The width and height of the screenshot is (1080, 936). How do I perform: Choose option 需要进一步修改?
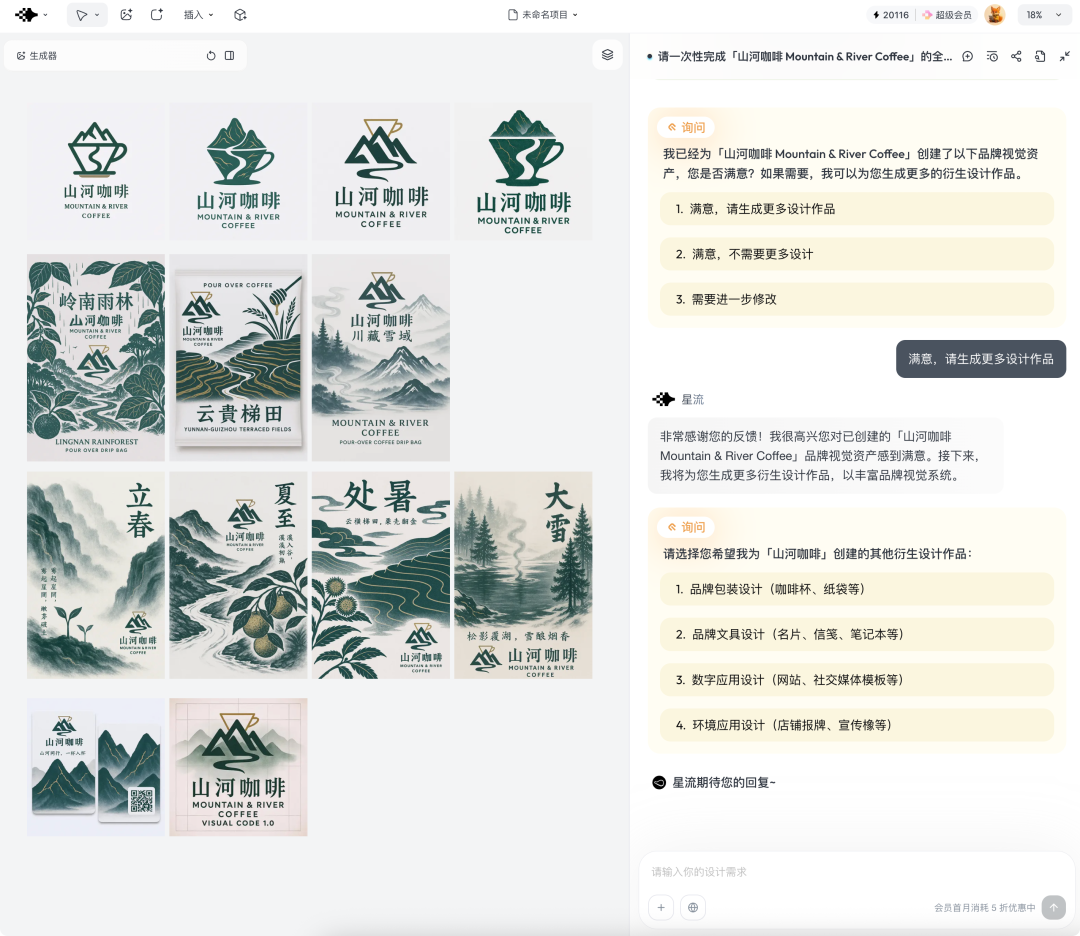point(856,299)
